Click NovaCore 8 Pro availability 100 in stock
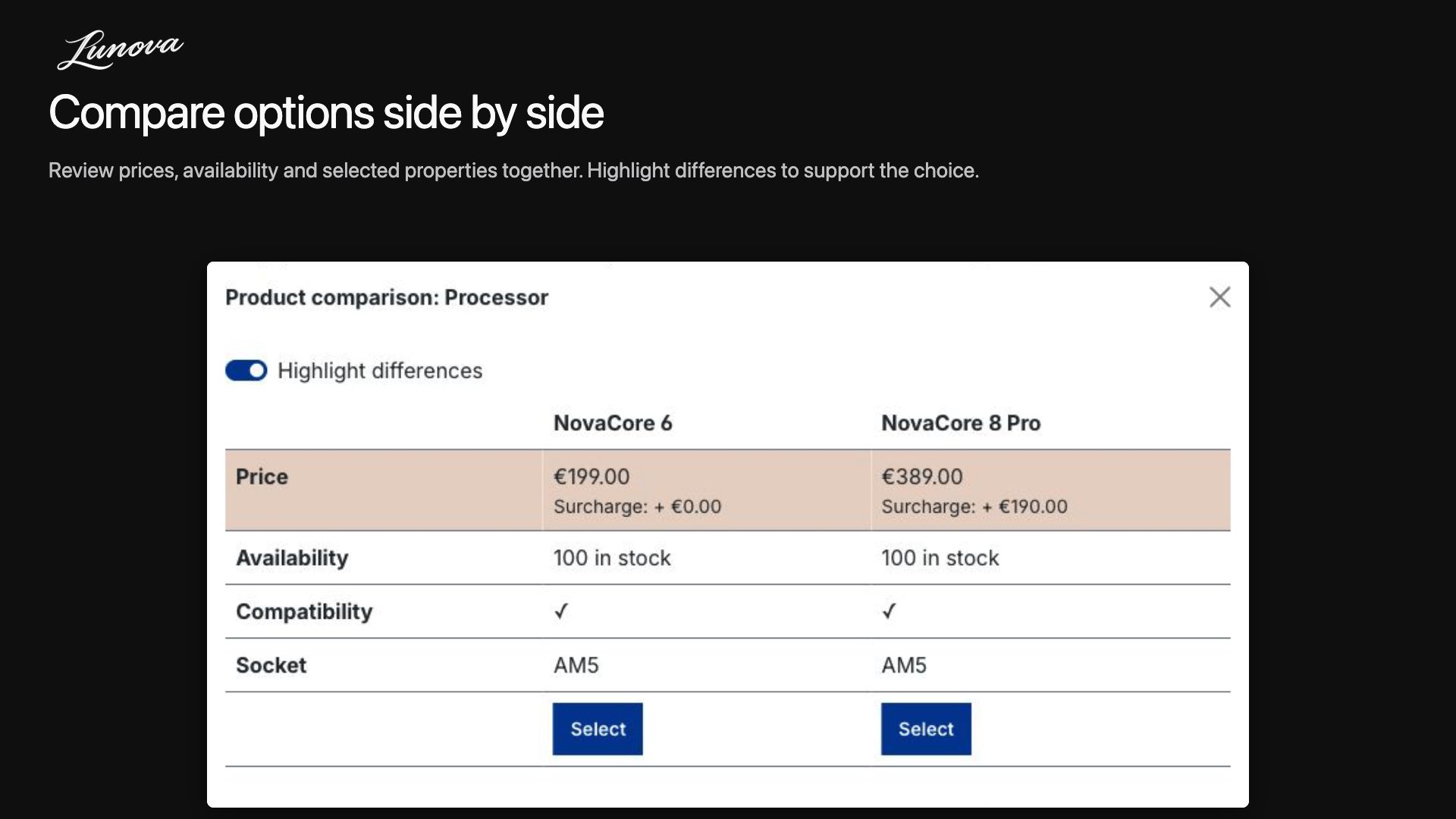This screenshot has height=819, width=1456. coord(940,558)
